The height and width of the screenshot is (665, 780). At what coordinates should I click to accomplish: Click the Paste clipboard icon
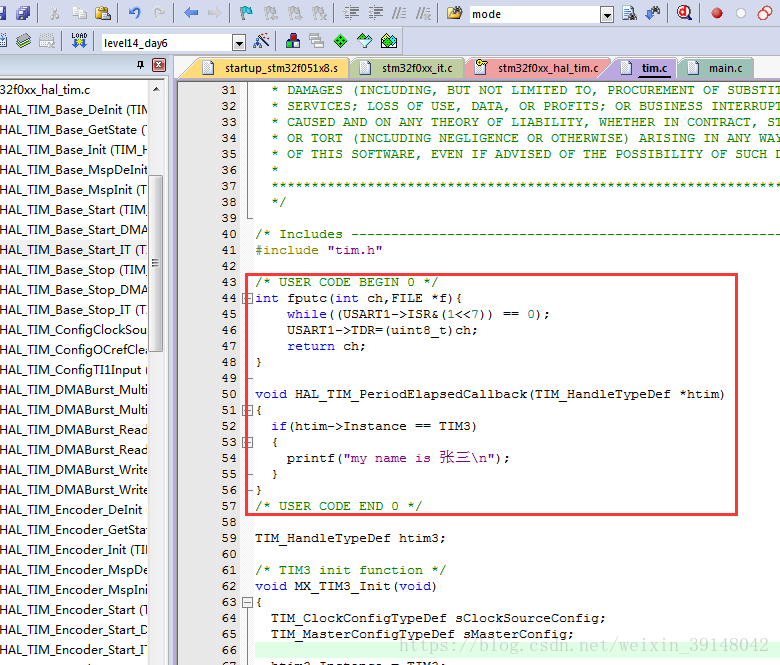tap(102, 13)
